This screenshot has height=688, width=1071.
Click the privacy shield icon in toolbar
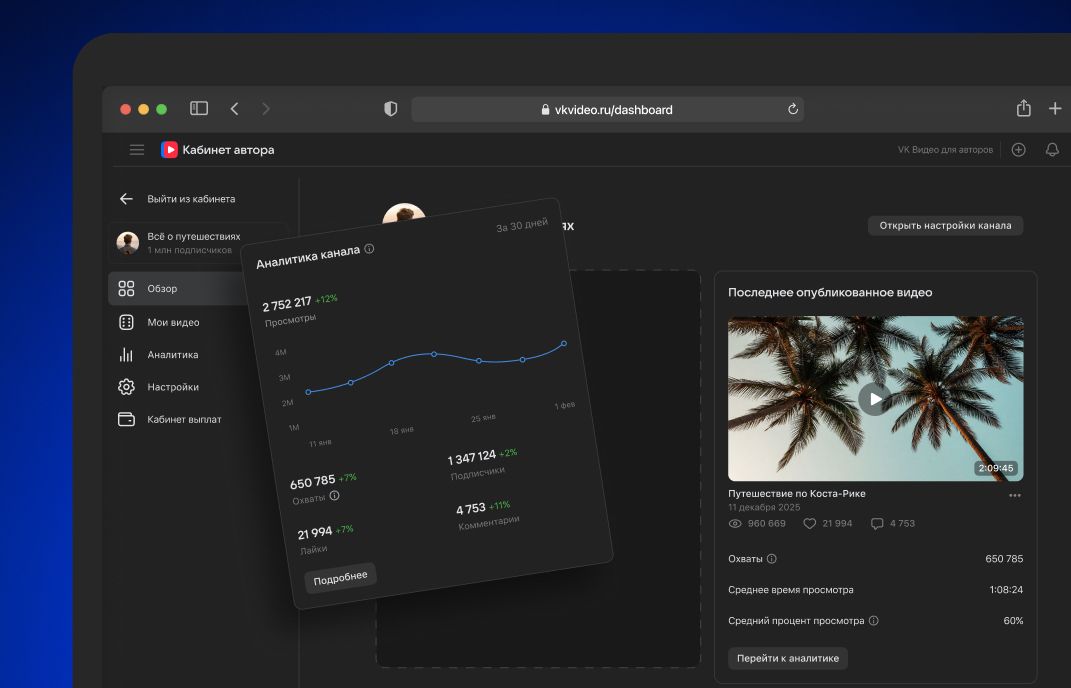(391, 109)
